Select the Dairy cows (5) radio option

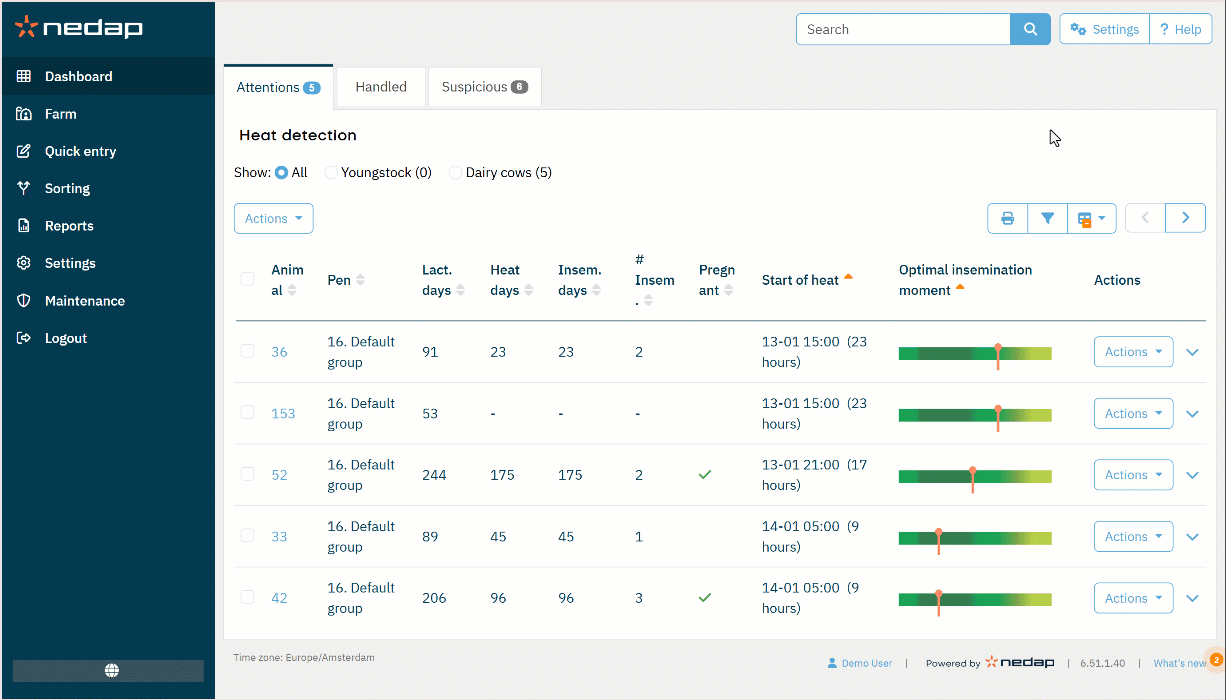(x=456, y=173)
